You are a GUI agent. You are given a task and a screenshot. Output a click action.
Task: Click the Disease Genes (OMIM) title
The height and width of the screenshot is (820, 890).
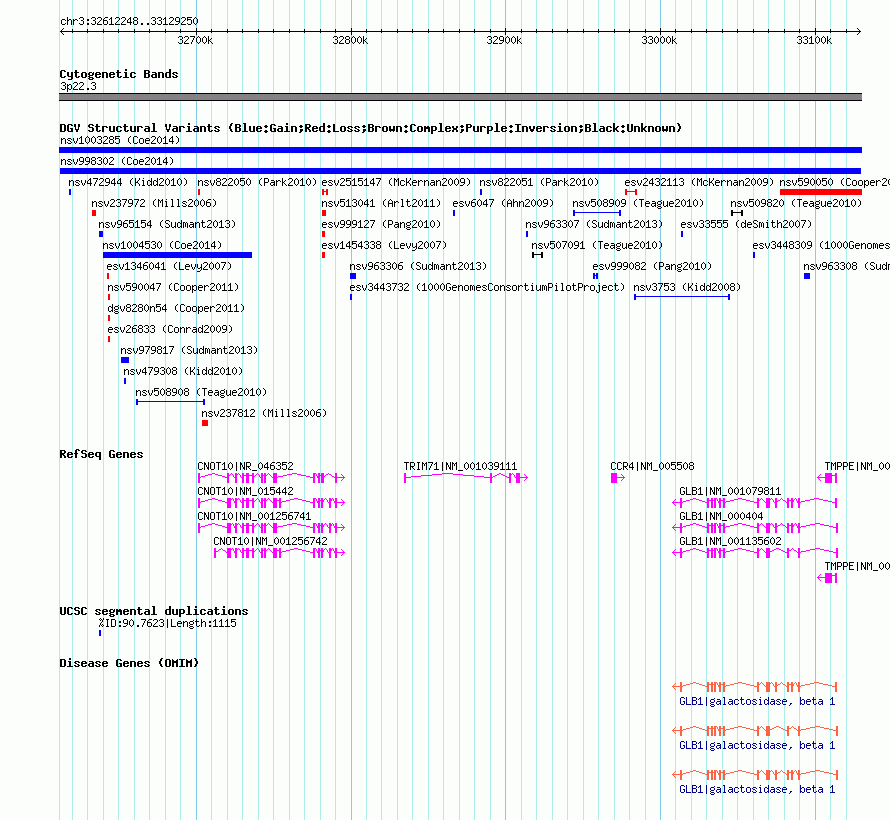click(x=129, y=663)
